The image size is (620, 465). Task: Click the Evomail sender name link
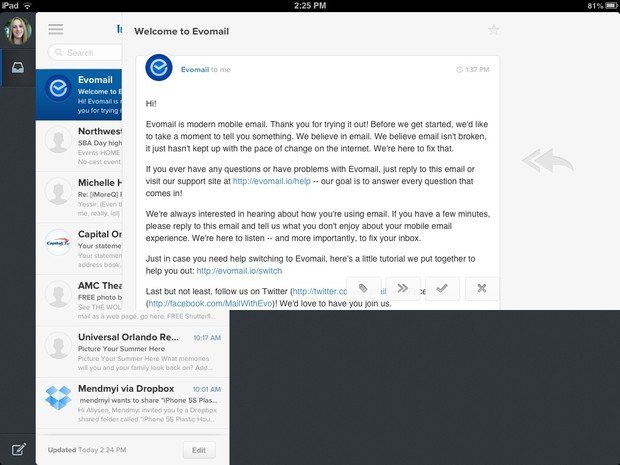tap(195, 70)
